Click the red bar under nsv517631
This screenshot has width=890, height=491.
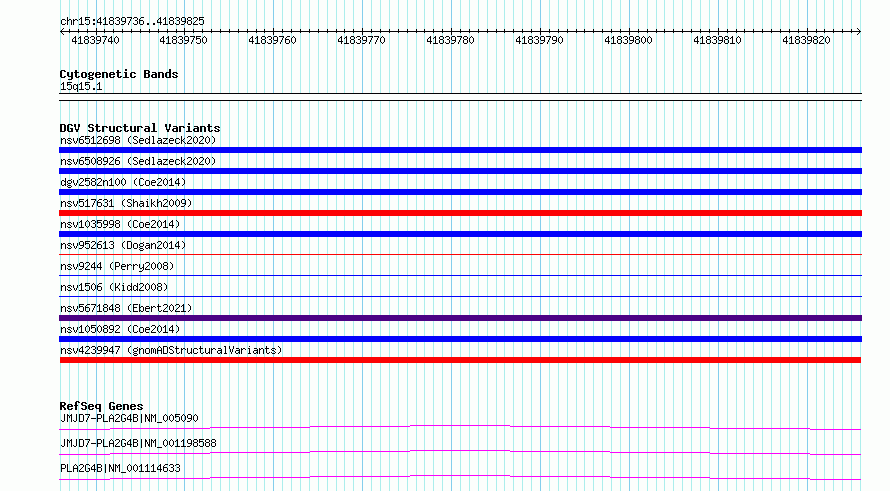[460, 213]
